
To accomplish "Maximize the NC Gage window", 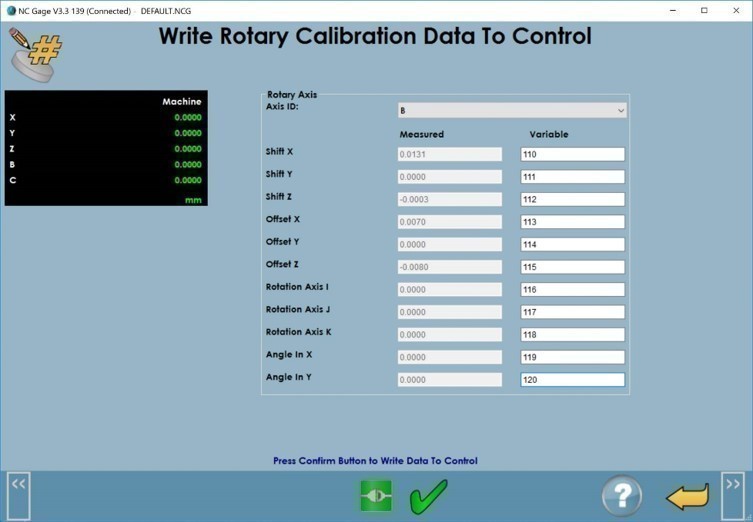I will pyautogui.click(x=704, y=11).
